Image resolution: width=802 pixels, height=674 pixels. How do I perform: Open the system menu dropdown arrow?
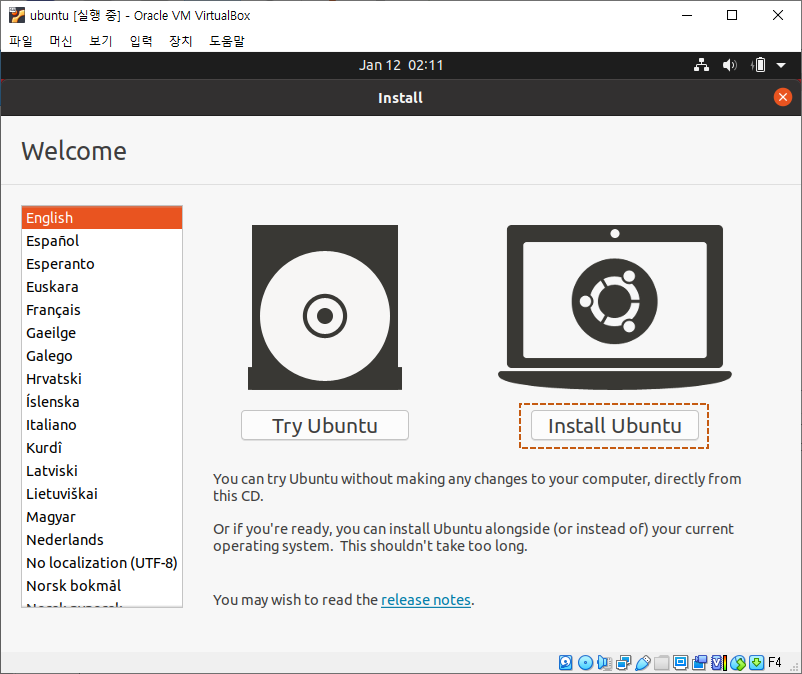[781, 65]
